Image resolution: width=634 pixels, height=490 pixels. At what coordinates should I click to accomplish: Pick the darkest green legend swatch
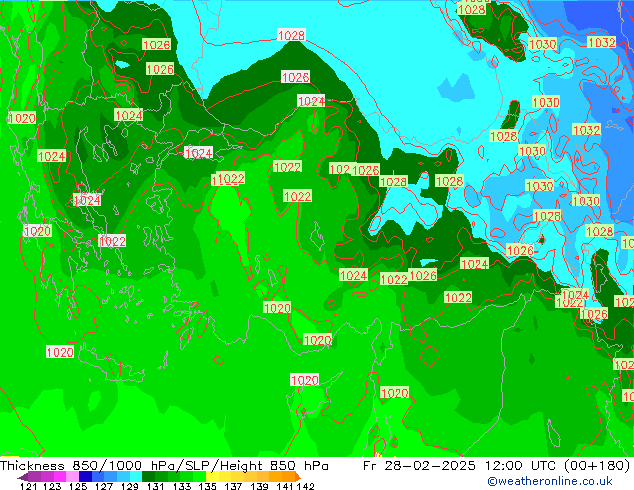(x=148, y=477)
